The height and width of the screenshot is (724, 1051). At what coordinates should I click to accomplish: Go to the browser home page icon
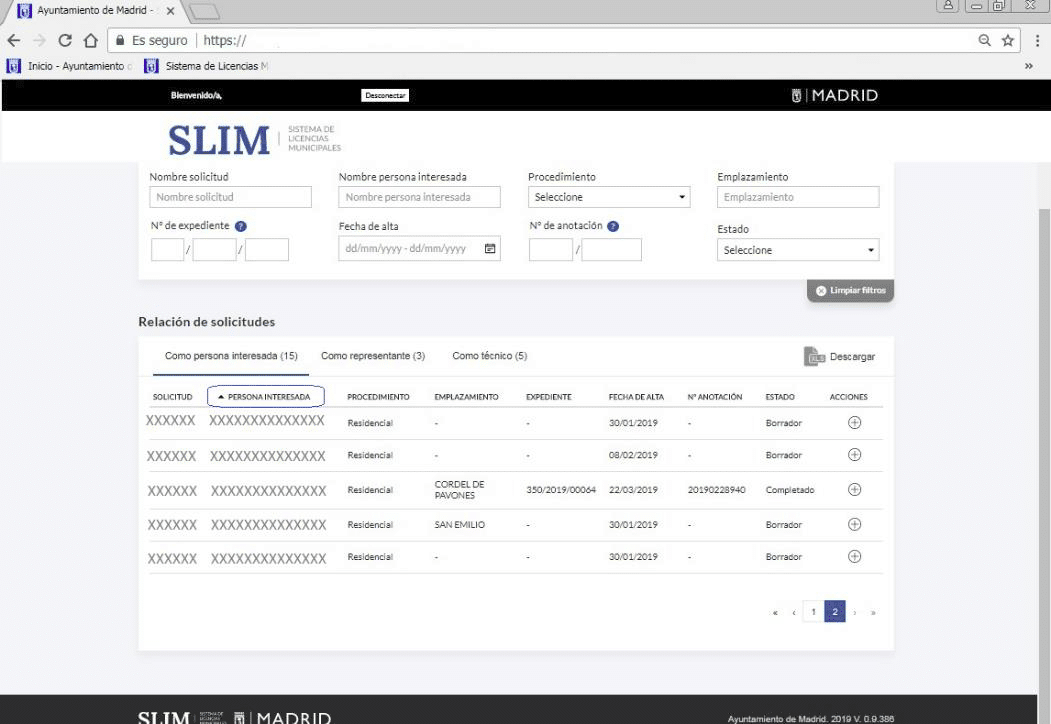[x=91, y=41]
